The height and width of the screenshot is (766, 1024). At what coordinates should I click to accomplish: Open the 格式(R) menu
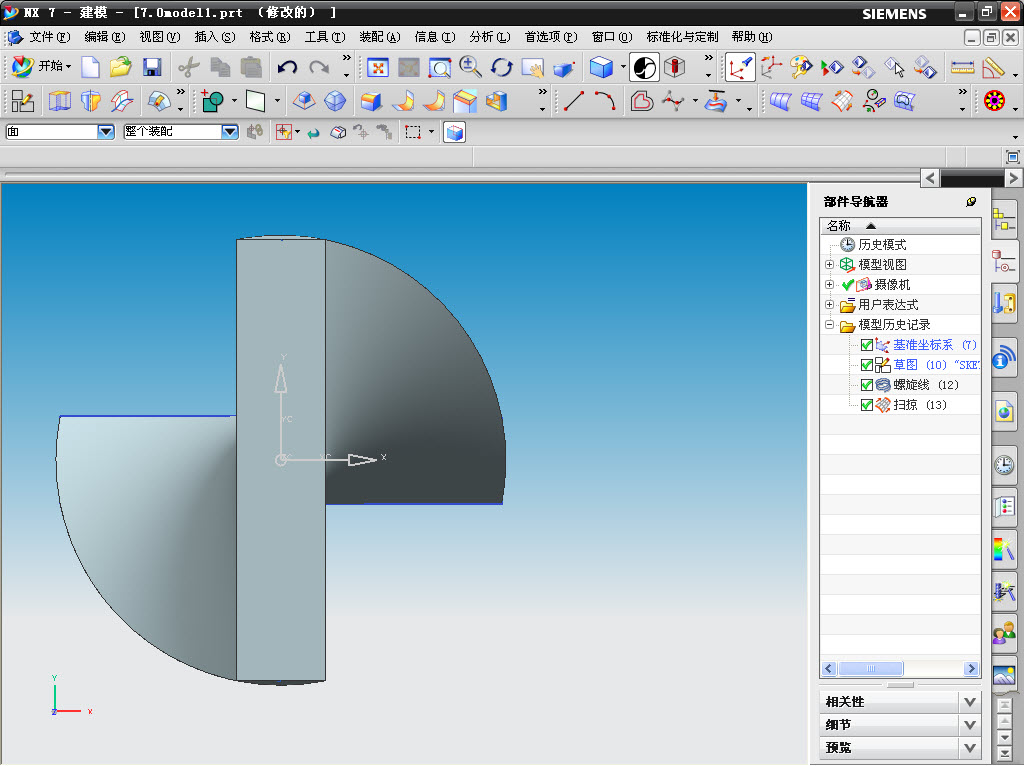pyautogui.click(x=270, y=37)
